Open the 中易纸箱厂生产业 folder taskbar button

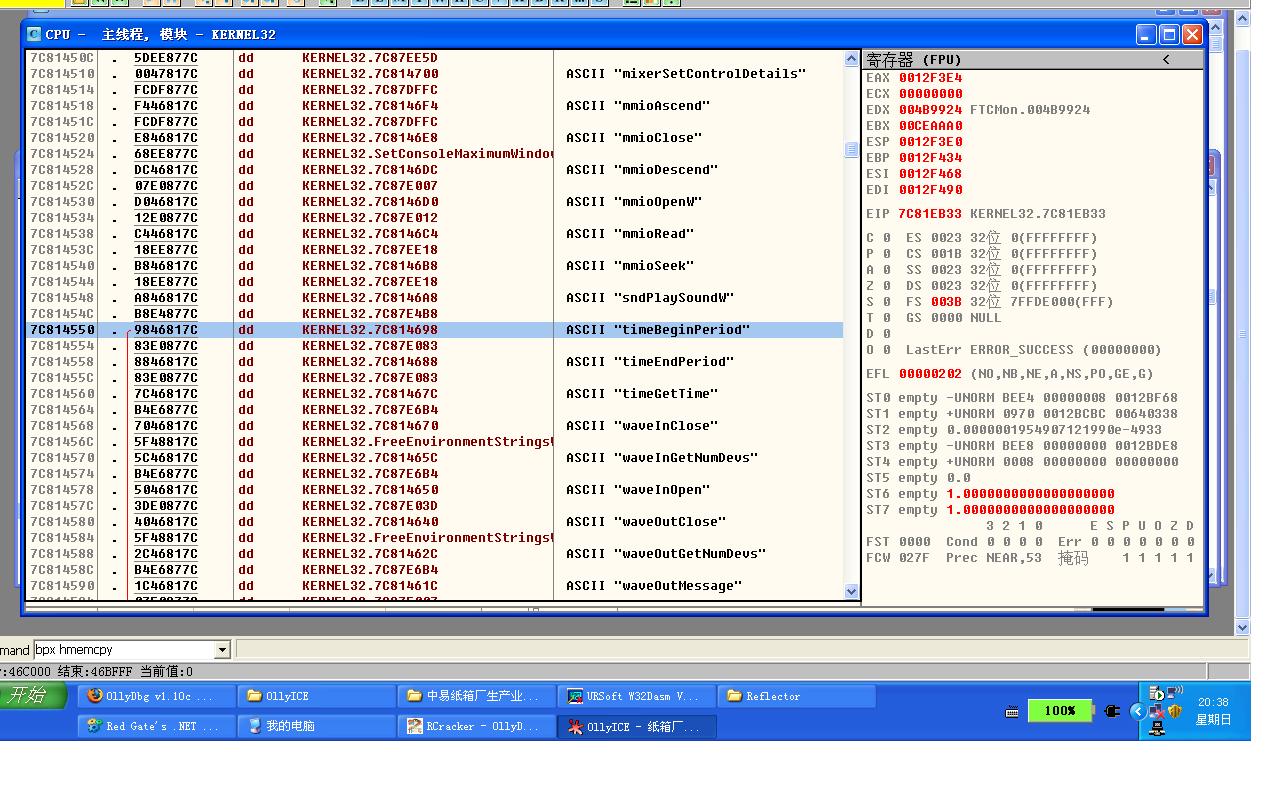[478, 696]
